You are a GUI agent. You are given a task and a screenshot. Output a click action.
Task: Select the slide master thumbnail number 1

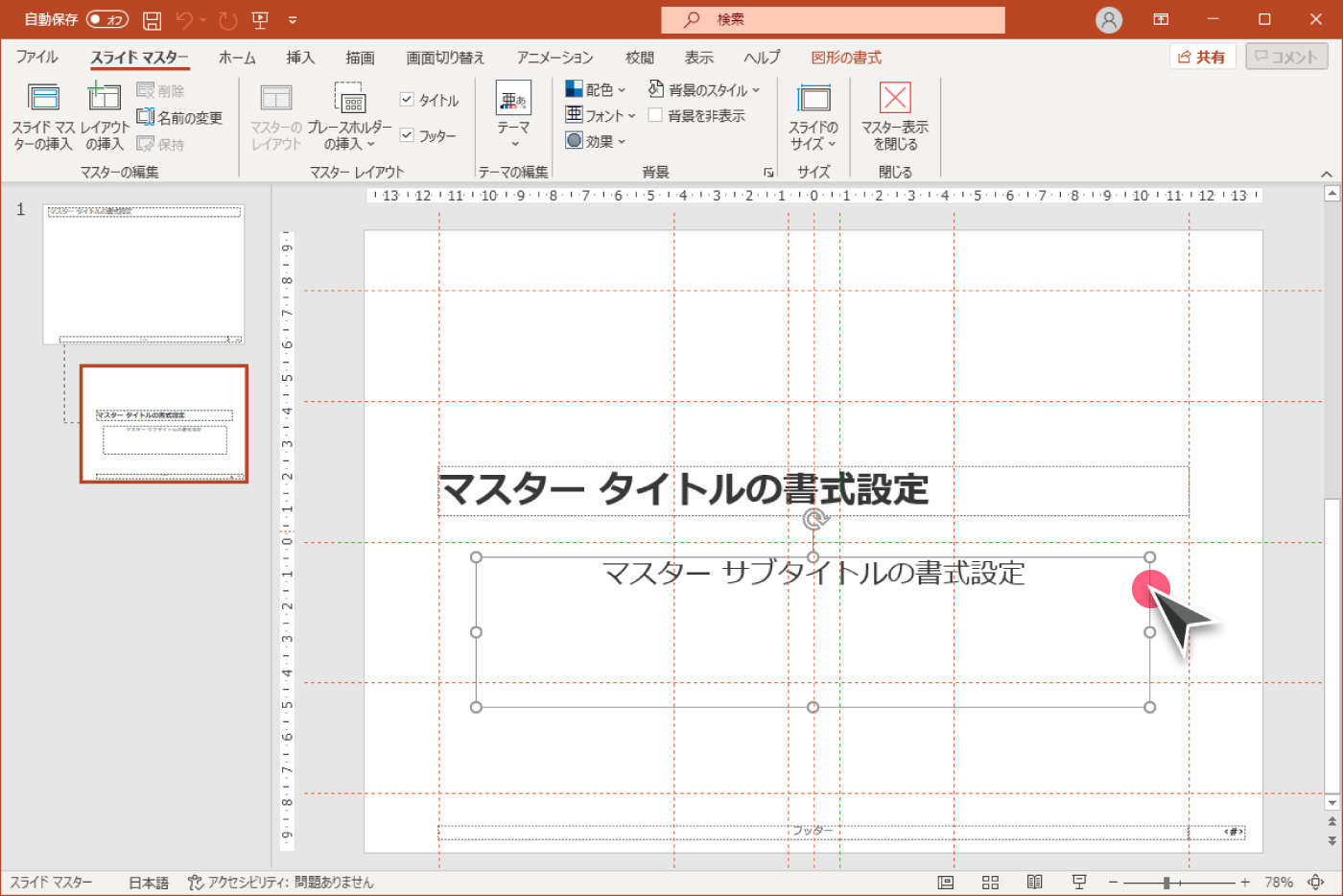coord(144,273)
